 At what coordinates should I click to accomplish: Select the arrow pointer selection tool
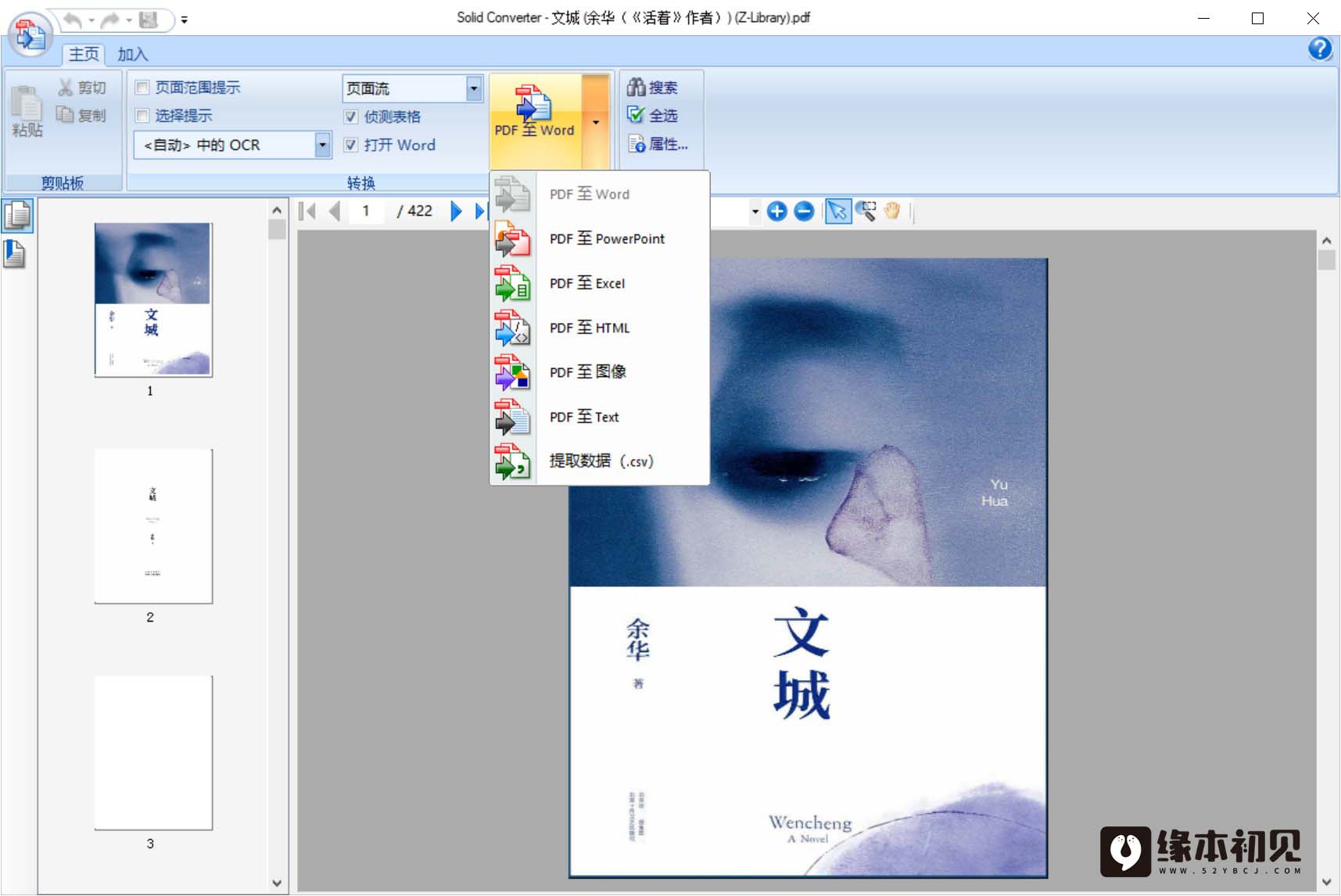coord(837,211)
